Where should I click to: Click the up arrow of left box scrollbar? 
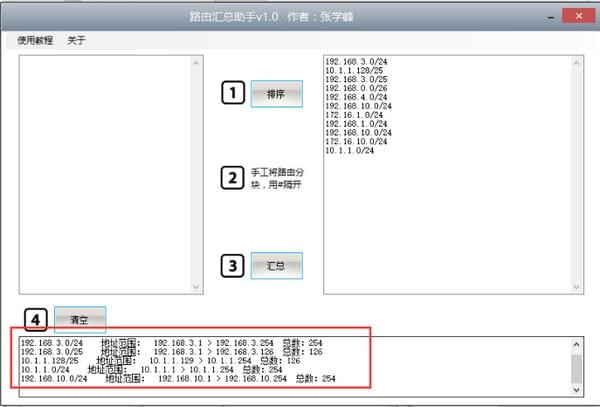196,63
